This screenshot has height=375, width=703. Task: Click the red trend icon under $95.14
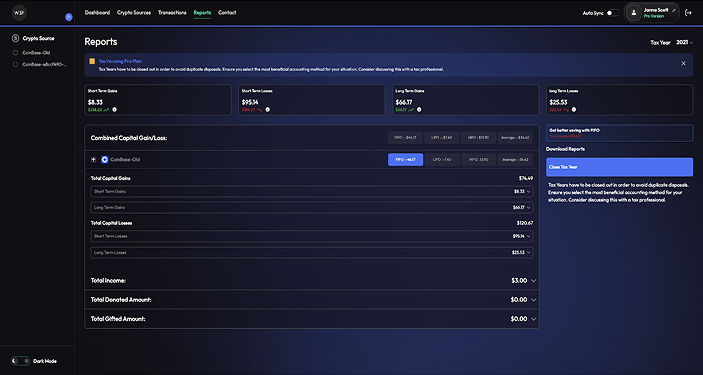coord(259,109)
